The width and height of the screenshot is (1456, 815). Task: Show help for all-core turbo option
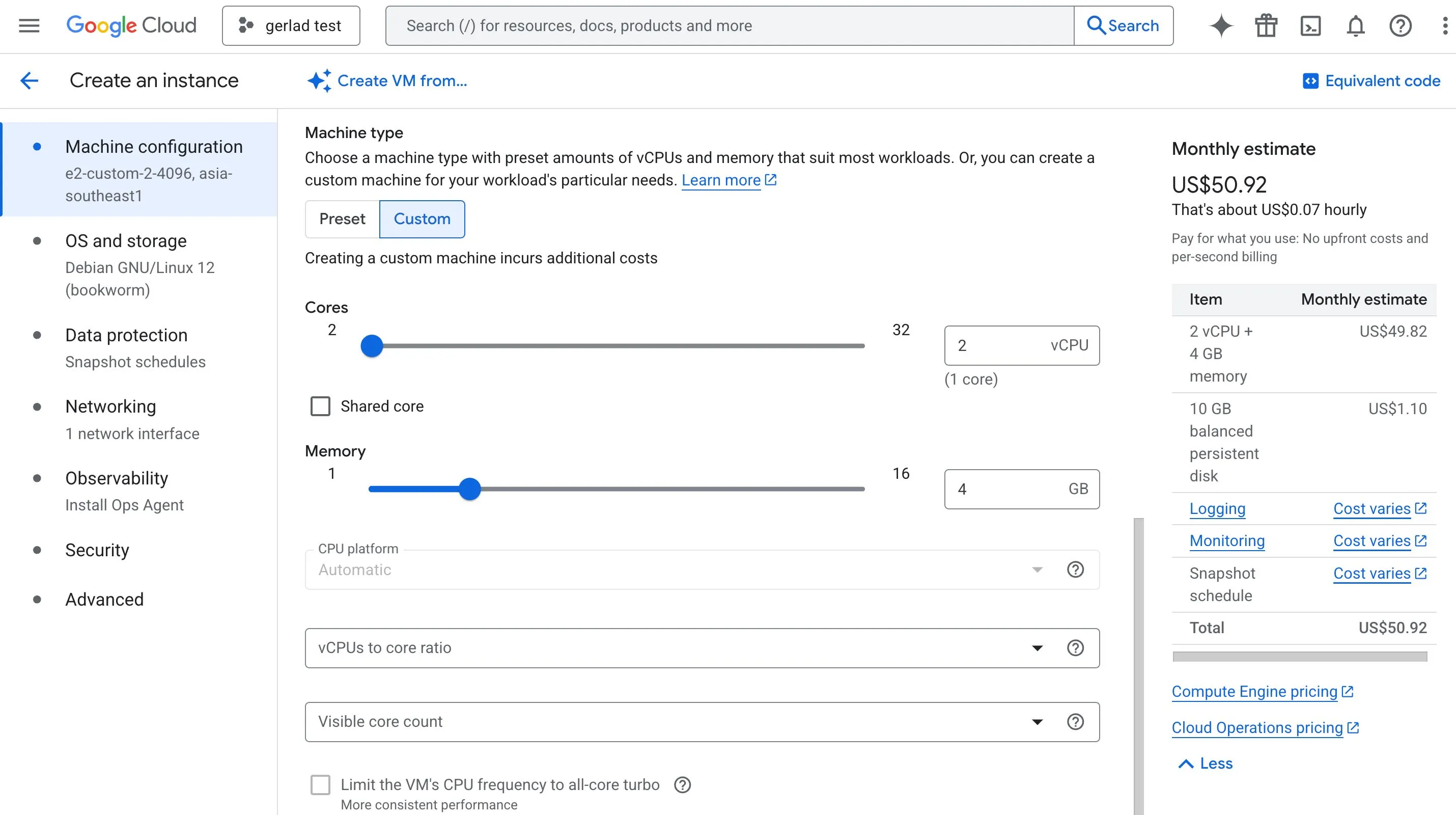tap(683, 785)
